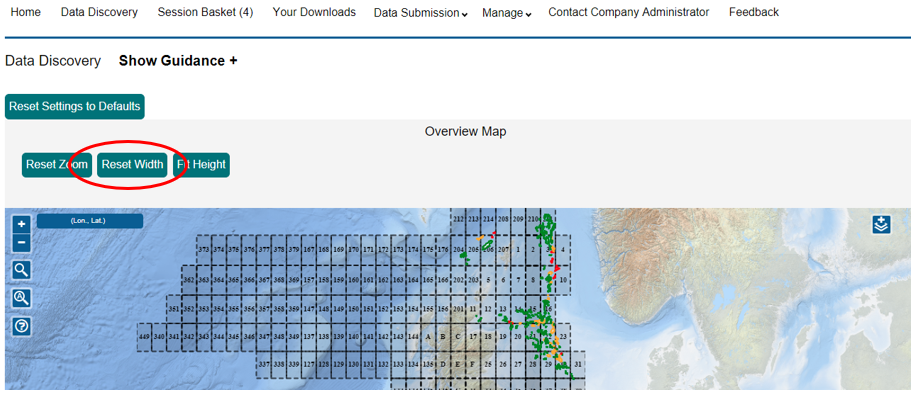Select quadrant 339 on the map
This screenshot has width=913, height=398.
point(294,364)
